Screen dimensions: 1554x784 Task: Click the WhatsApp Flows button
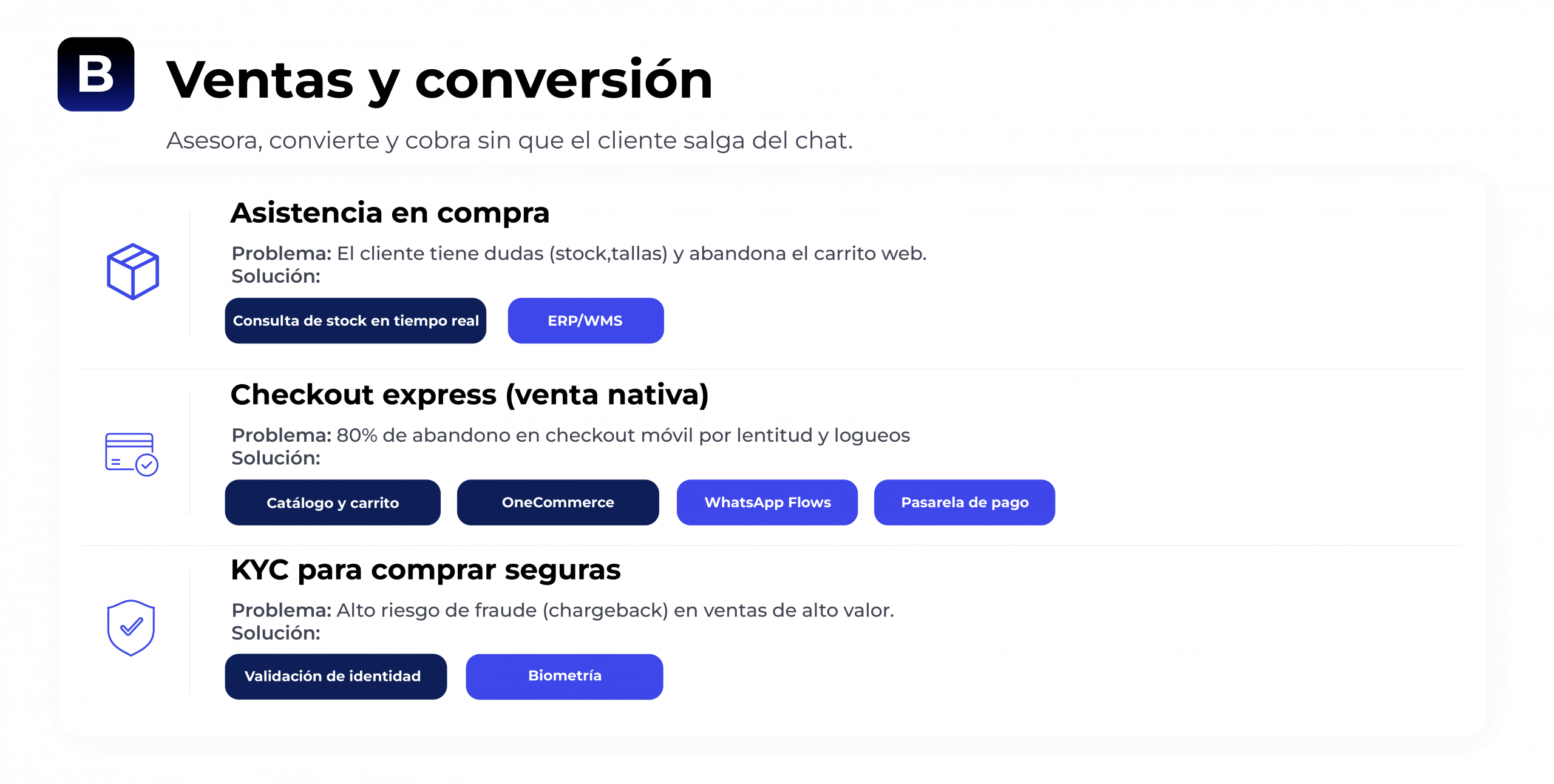(767, 502)
